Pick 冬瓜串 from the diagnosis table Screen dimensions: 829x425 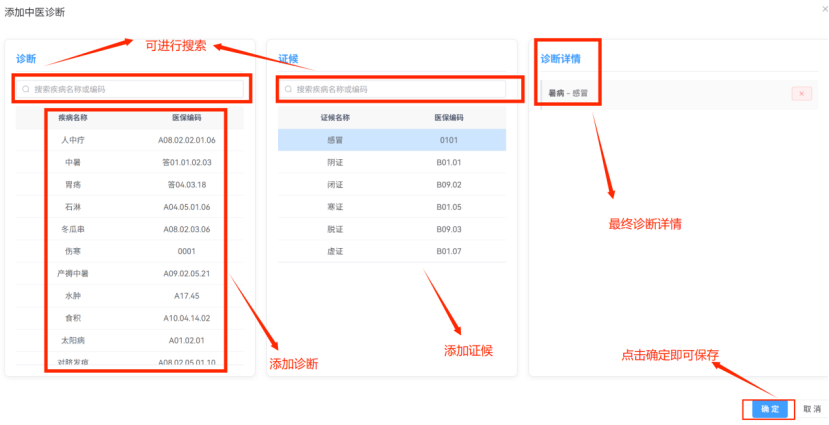click(x=73, y=229)
